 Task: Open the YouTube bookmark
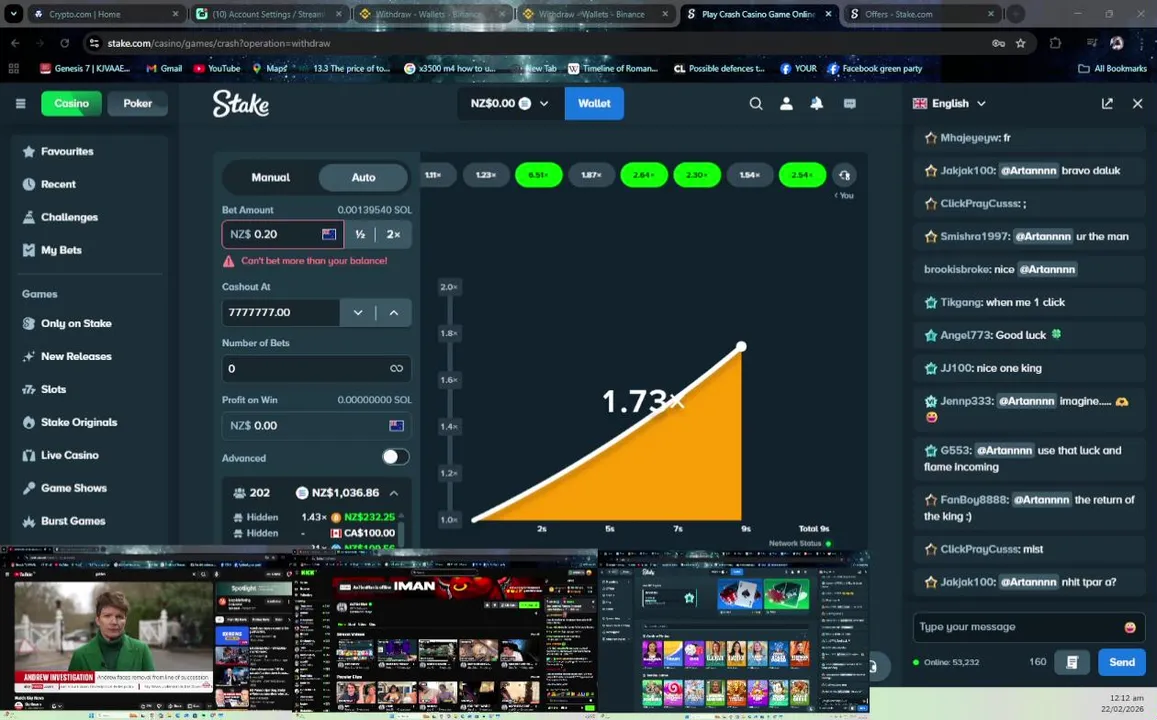(217, 69)
